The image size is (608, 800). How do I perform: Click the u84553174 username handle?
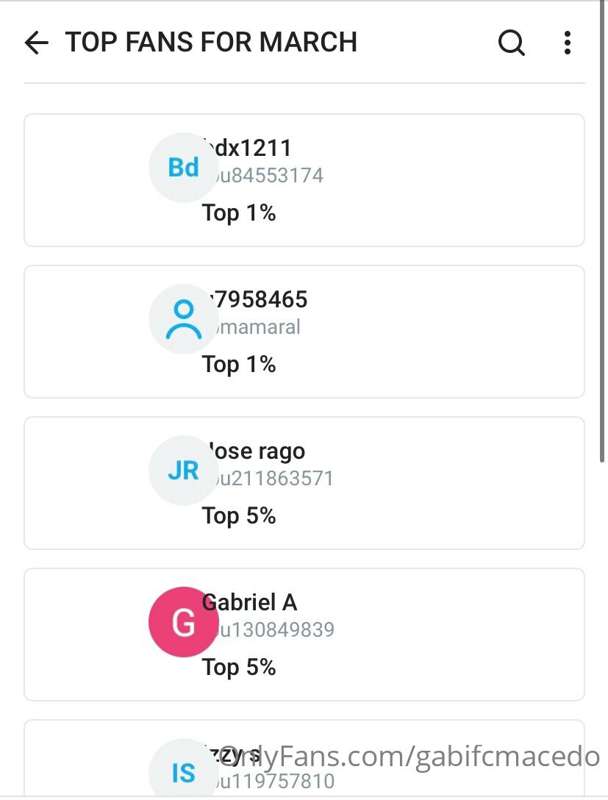pos(265,176)
